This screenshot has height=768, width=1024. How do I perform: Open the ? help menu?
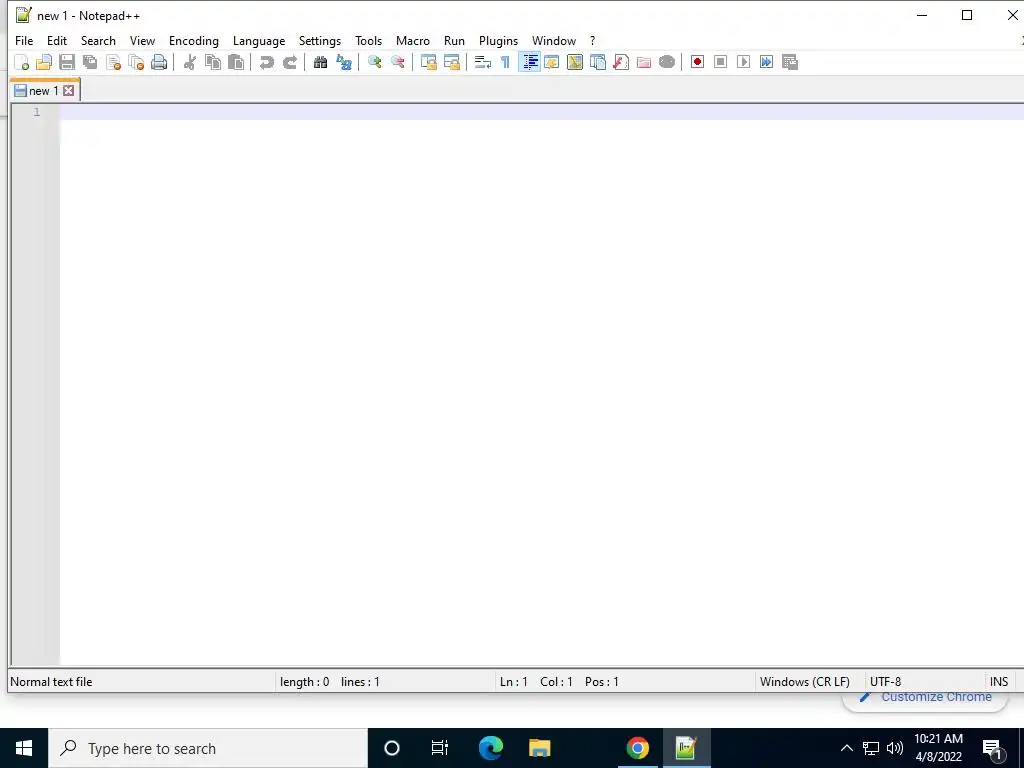point(592,40)
